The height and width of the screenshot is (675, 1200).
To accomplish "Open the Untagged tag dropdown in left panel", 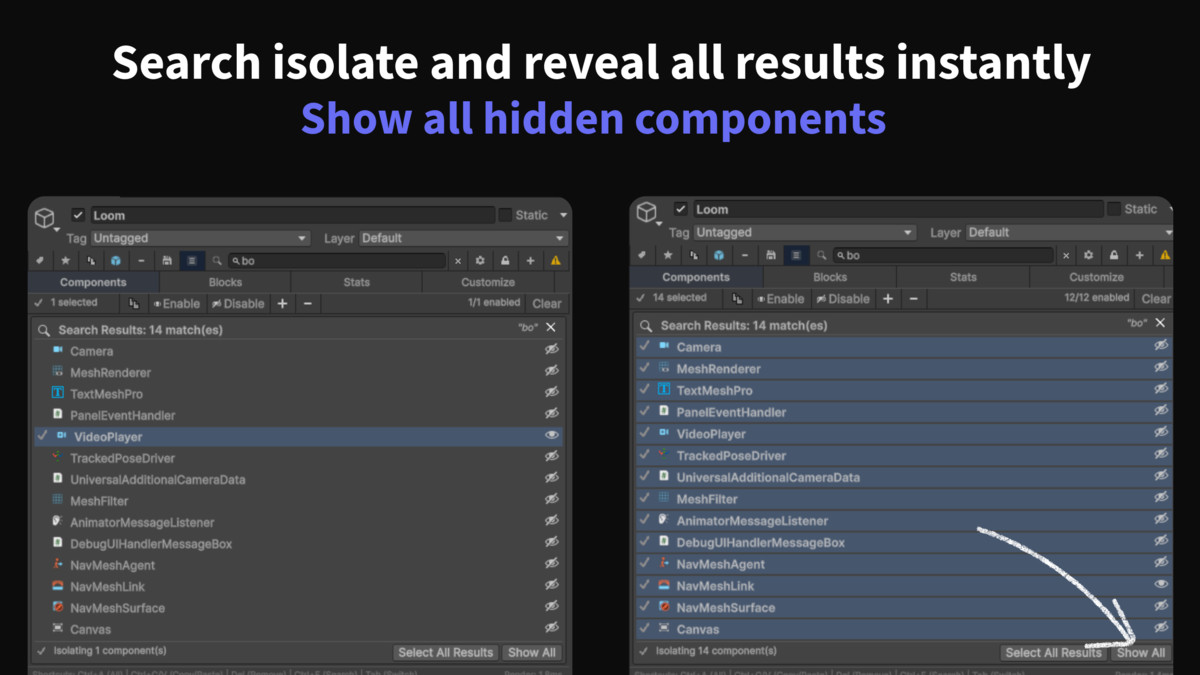I will (x=200, y=238).
